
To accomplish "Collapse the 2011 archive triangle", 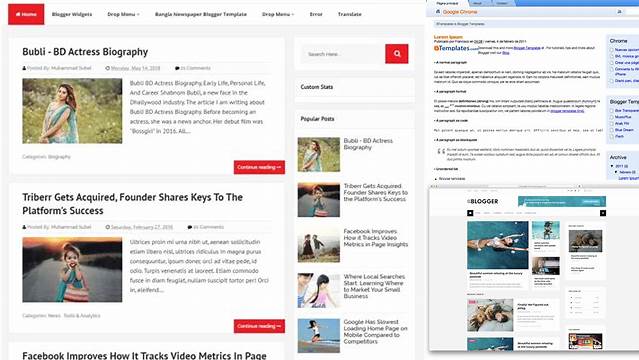I will tap(612, 166).
